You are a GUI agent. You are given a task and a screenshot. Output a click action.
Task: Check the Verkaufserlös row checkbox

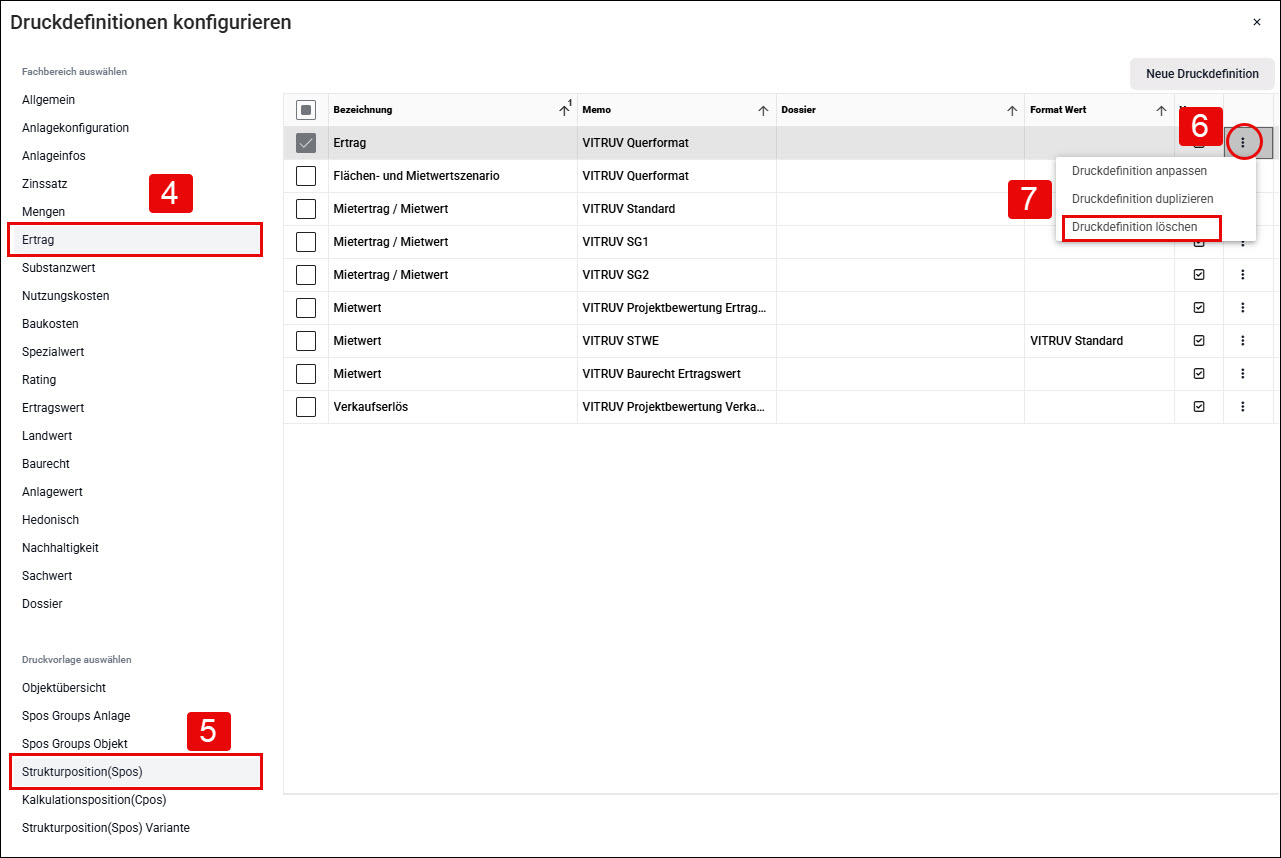point(306,407)
